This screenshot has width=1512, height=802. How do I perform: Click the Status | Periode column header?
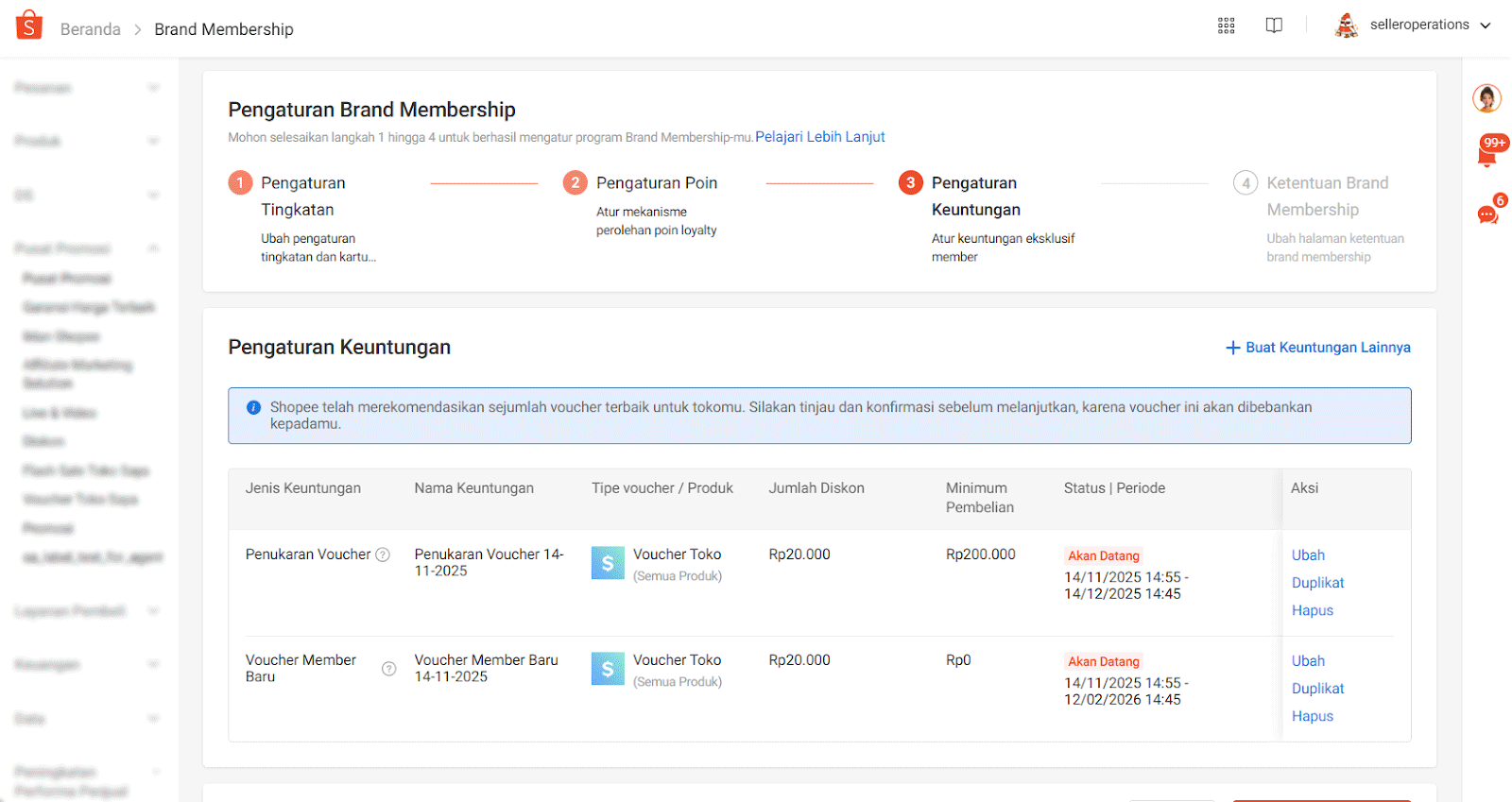coord(1114,488)
